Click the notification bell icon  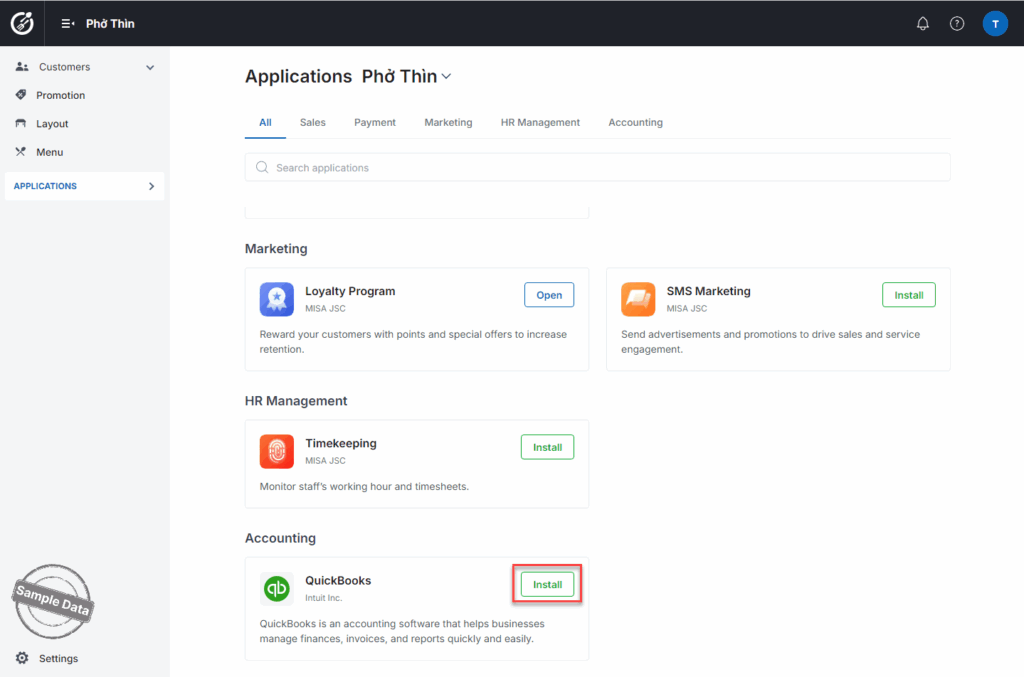(x=922, y=24)
